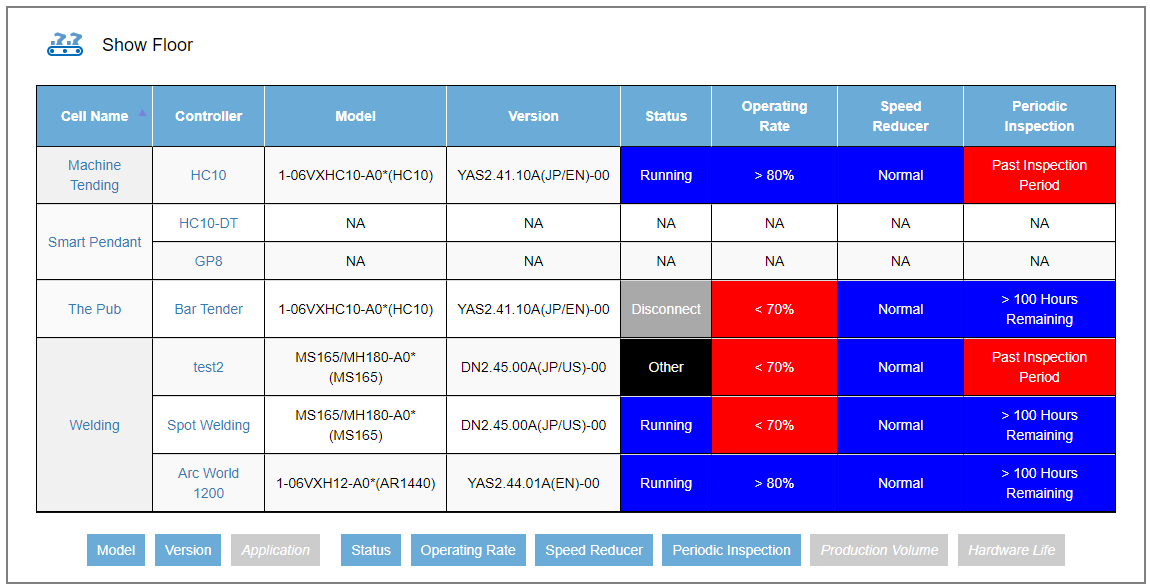Enable the Production Volume column
The image size is (1150, 588).
(x=879, y=550)
